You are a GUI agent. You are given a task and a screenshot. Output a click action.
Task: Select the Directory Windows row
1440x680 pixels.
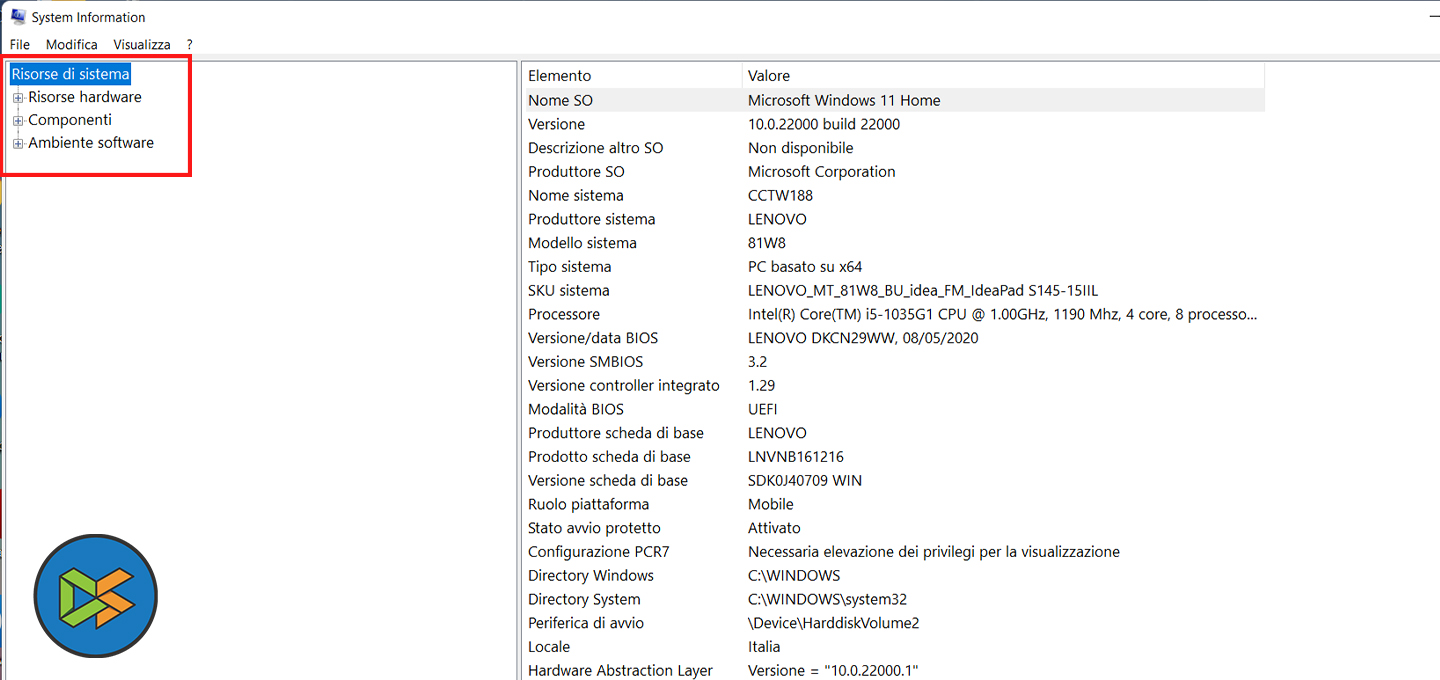pos(894,575)
